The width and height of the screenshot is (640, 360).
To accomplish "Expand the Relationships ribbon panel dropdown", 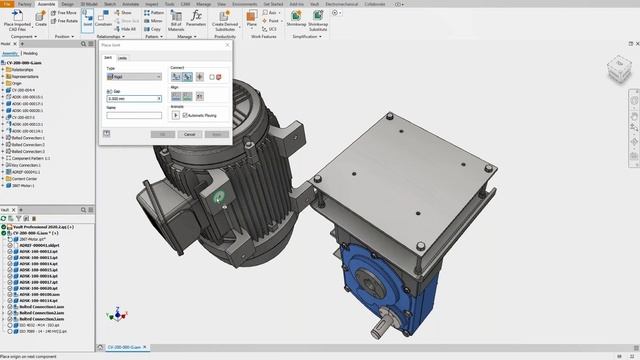I will 111,37.
